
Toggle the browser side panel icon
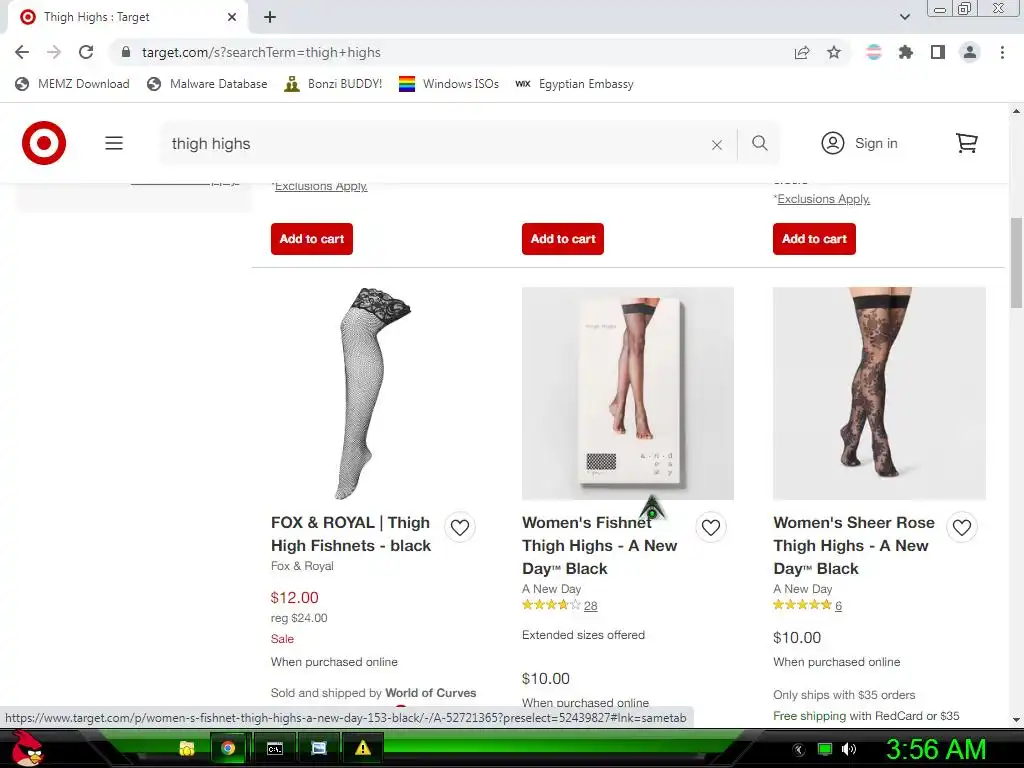938,52
